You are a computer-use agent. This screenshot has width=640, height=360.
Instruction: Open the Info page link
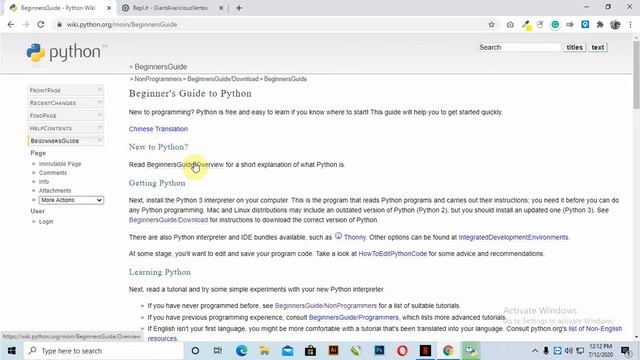pos(44,182)
